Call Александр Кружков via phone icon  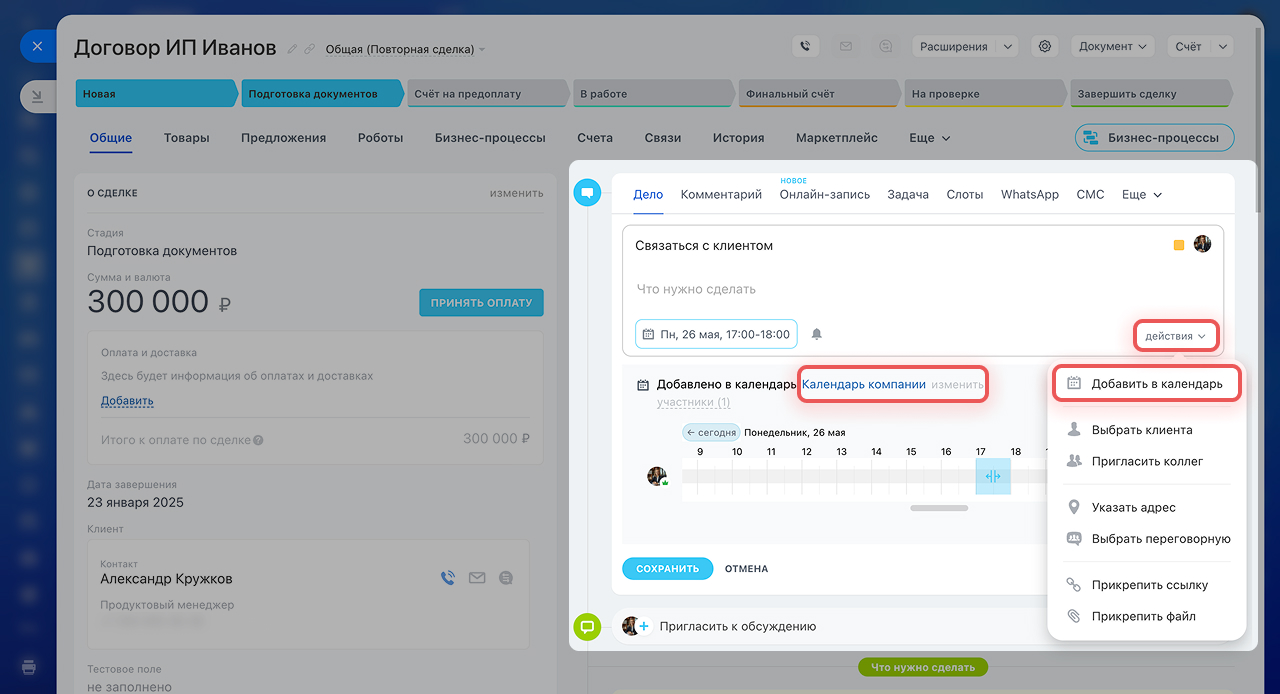click(x=448, y=577)
